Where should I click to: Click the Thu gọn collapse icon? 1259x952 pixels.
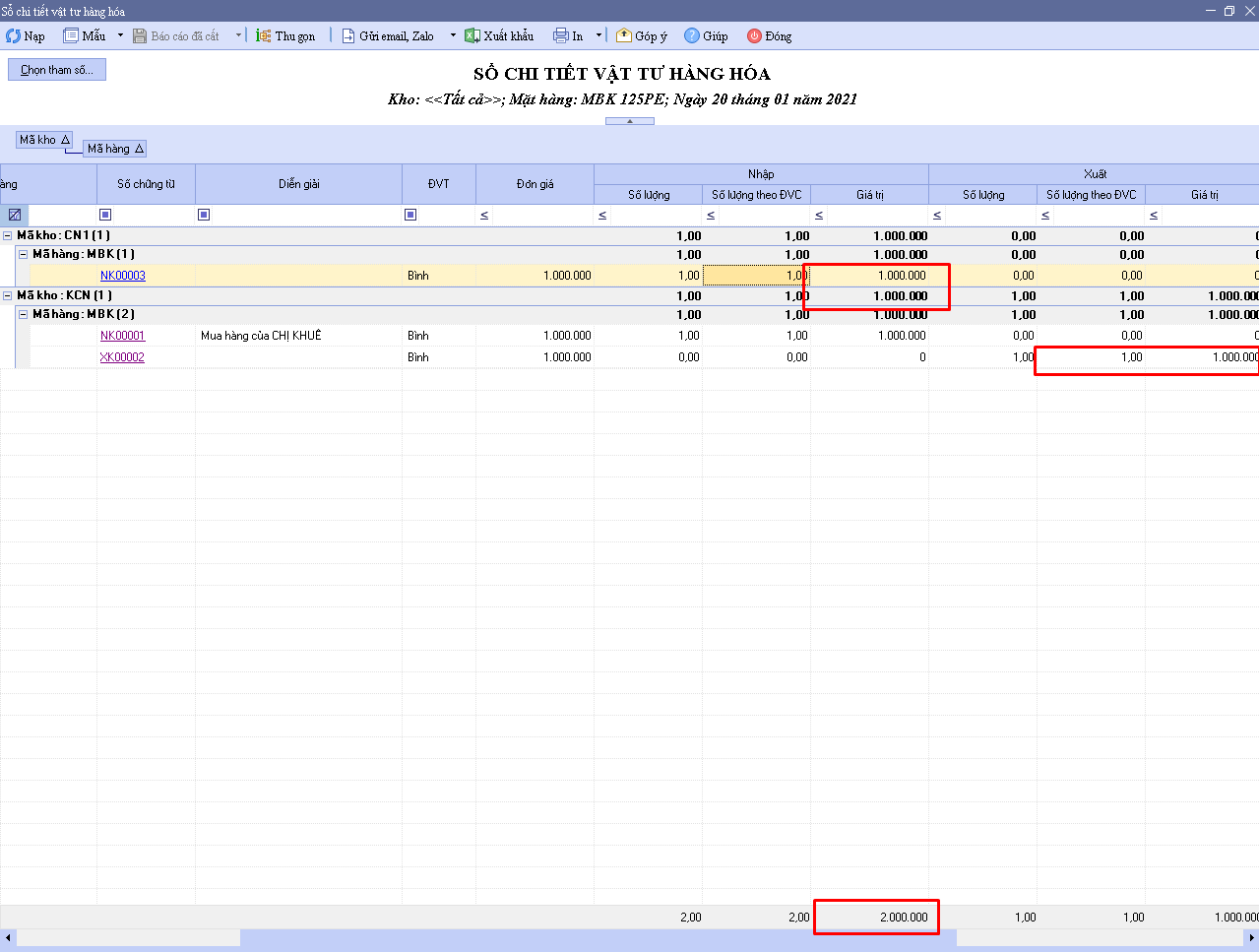pos(264,35)
